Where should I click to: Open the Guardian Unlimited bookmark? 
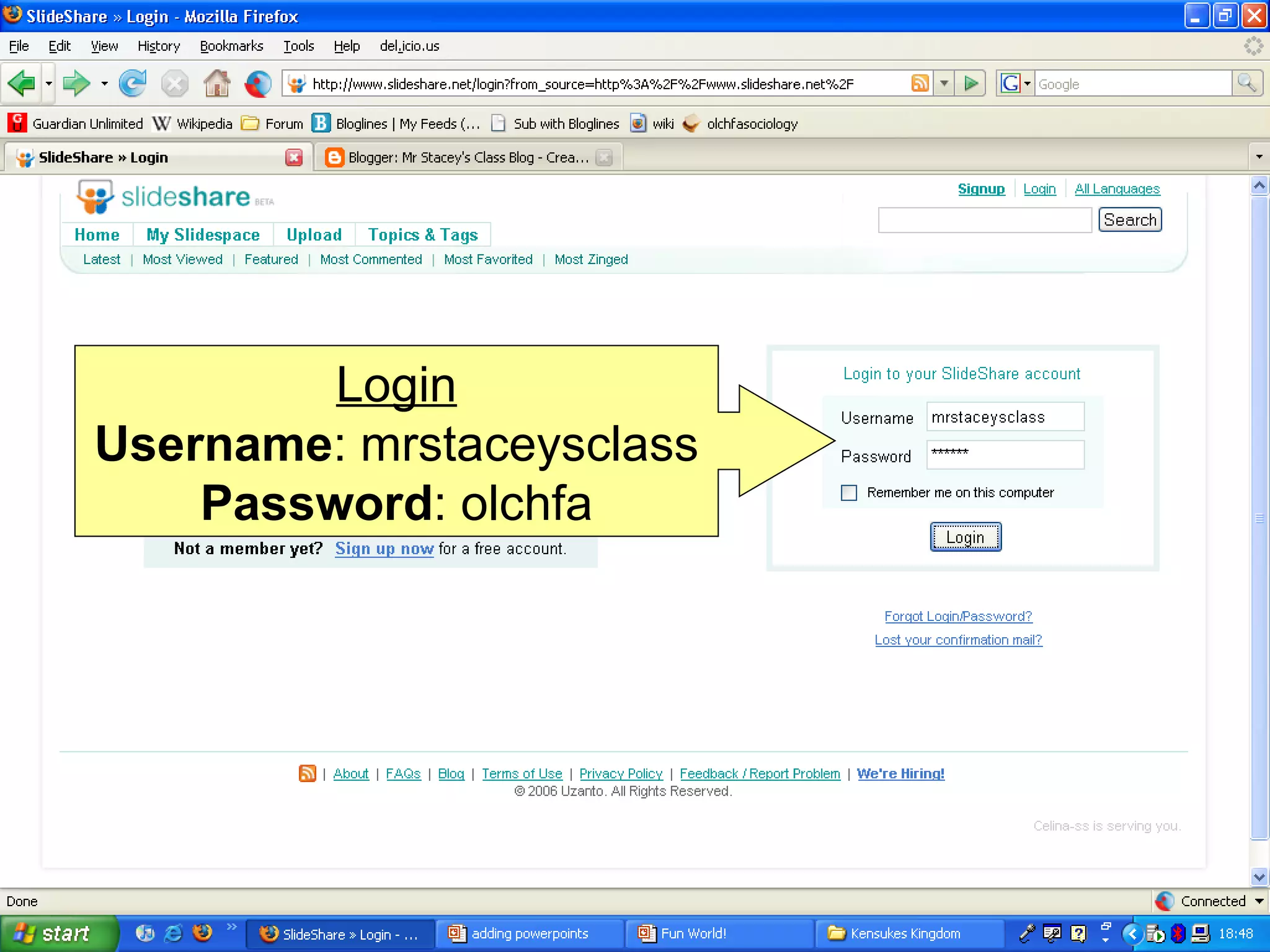coord(76,123)
